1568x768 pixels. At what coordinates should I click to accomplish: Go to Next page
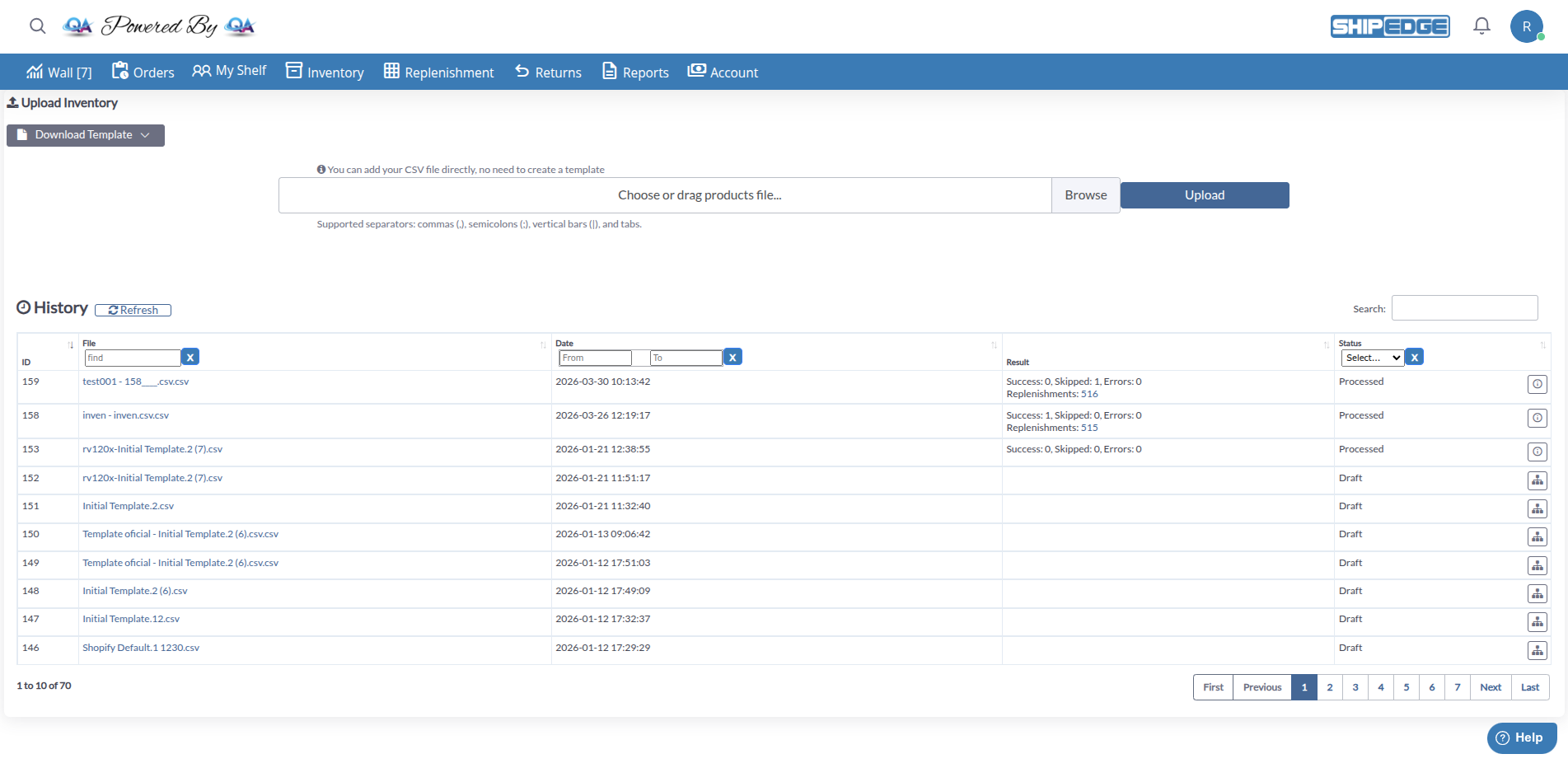[x=1491, y=687]
